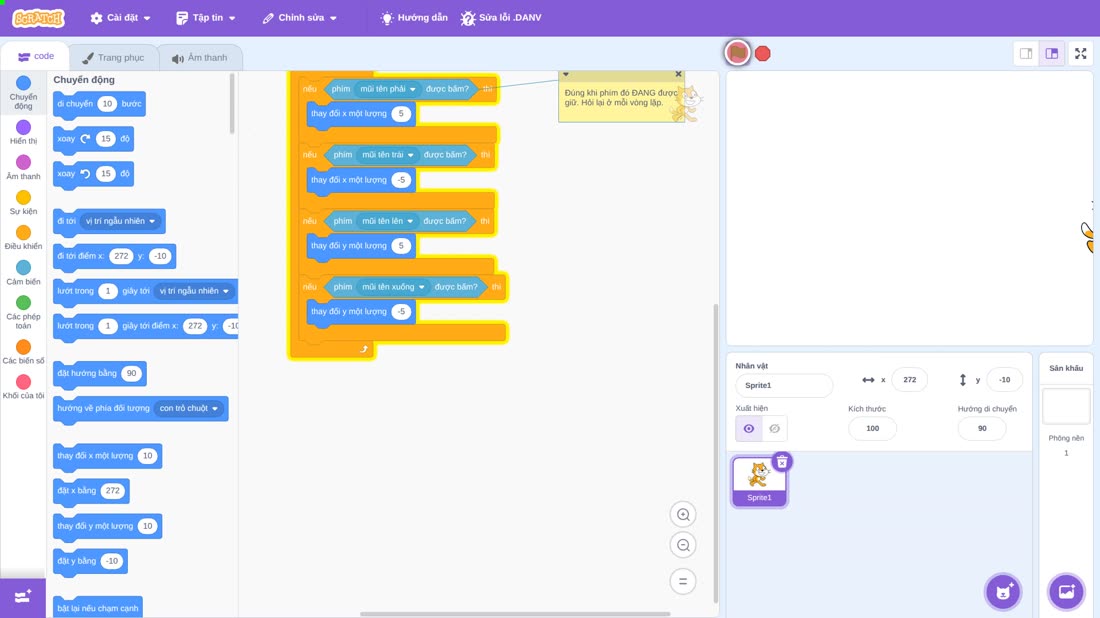Switch to the Trang phục tab
Viewport: 1100px width, 618px height.
tap(113, 58)
